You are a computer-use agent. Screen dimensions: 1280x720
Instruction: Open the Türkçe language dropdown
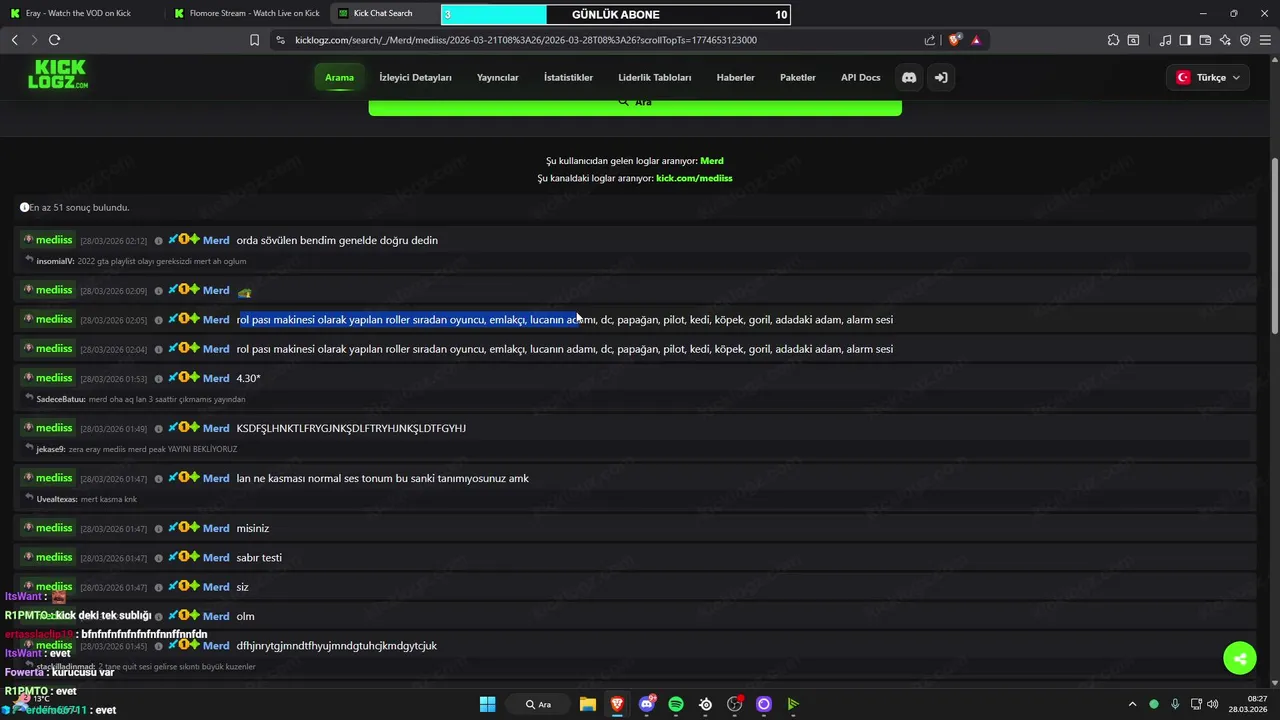(x=1208, y=77)
